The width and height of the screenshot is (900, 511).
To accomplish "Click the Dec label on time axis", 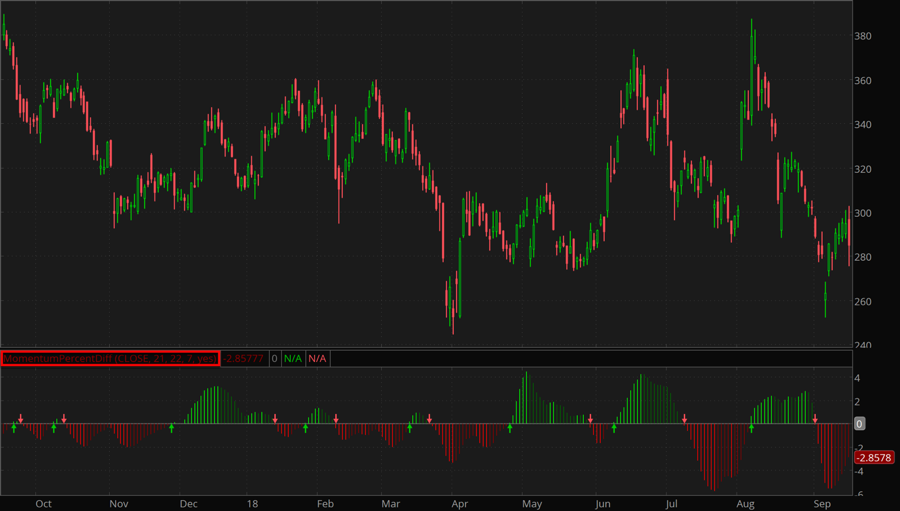I will click(188, 503).
